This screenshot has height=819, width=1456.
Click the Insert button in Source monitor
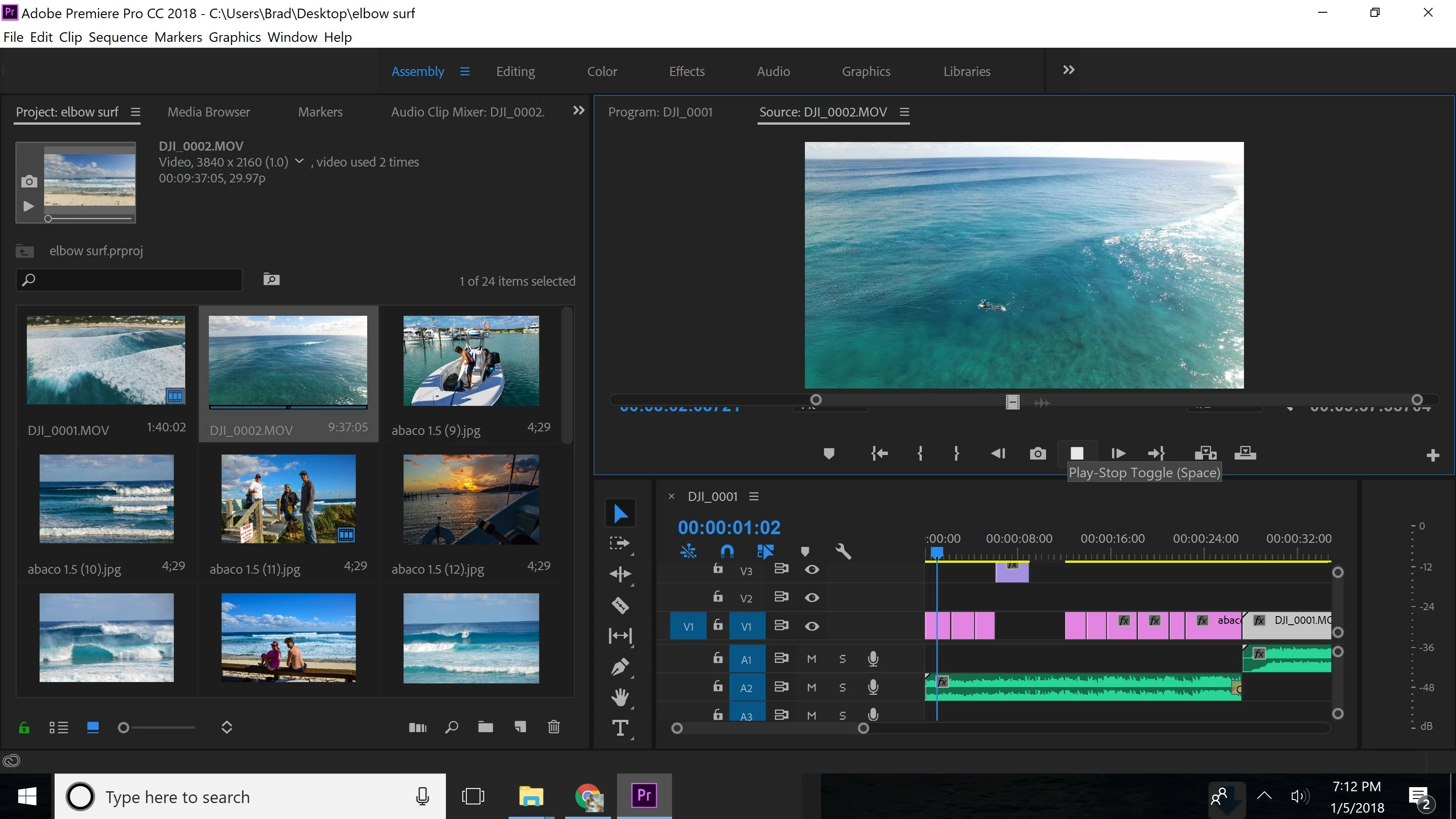(1205, 453)
